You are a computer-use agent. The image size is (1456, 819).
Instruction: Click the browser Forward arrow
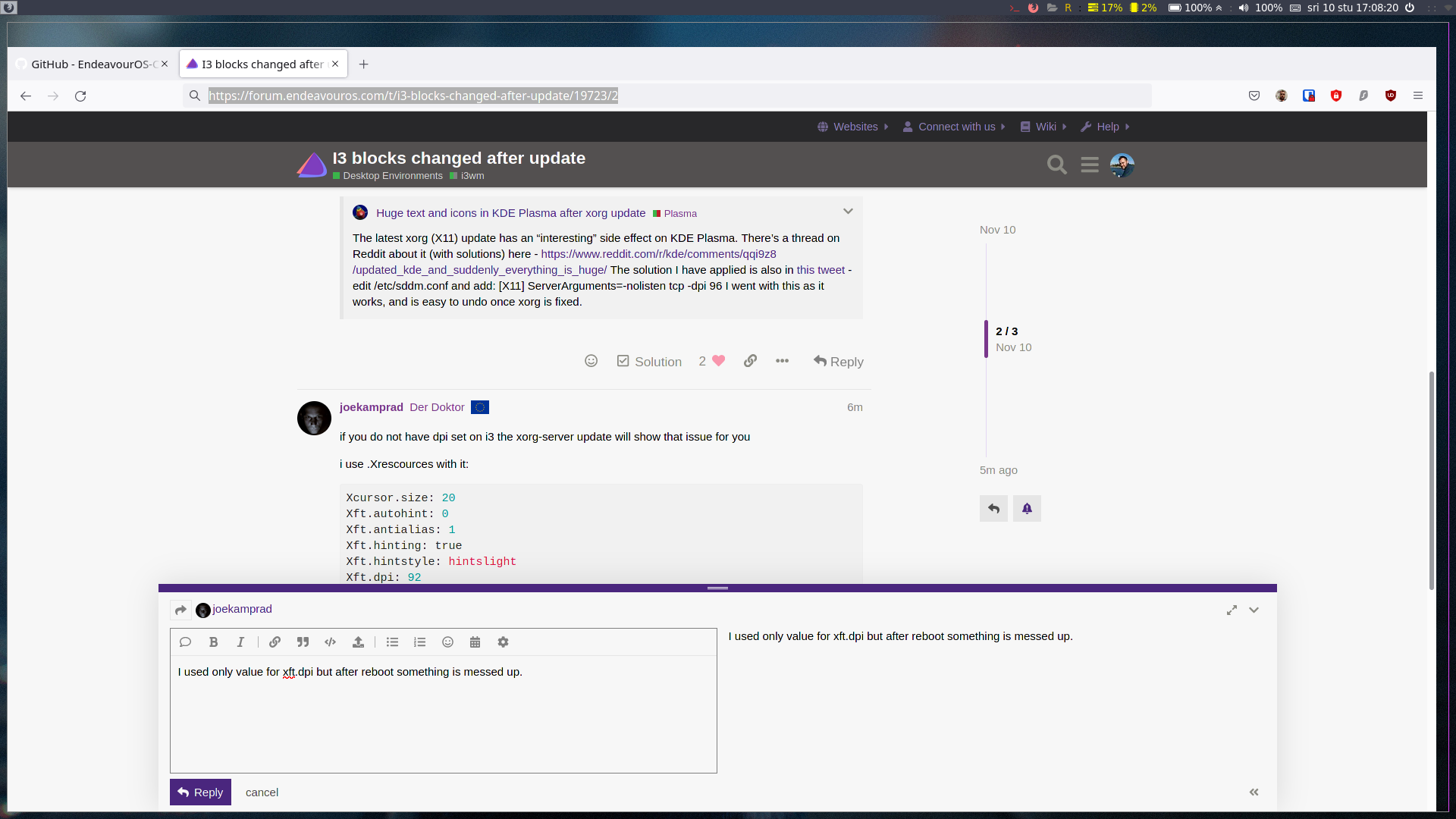point(53,96)
